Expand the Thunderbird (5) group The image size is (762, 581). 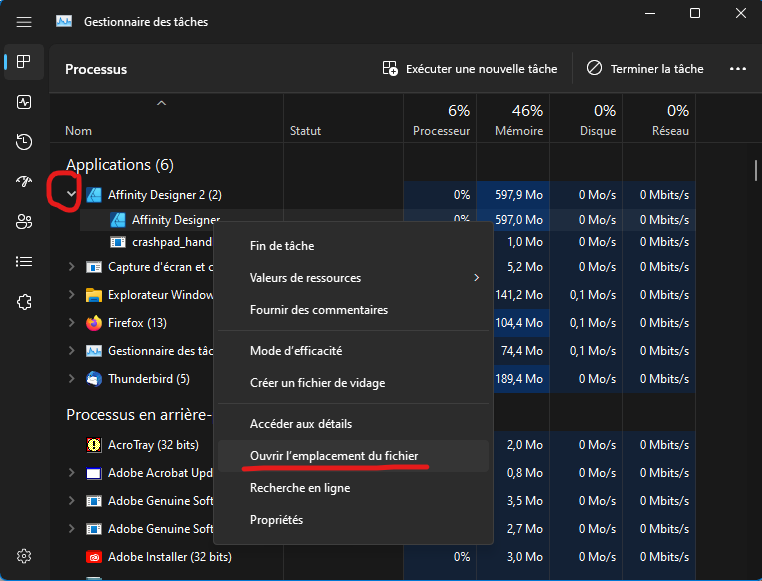71,378
